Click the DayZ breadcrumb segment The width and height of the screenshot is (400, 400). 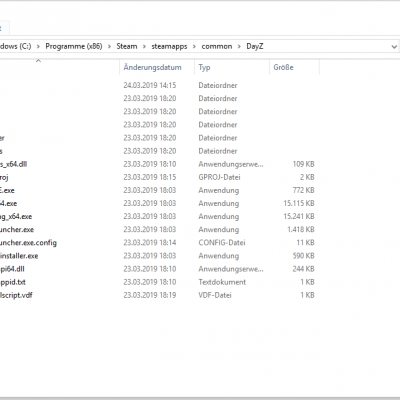pyautogui.click(x=255, y=46)
